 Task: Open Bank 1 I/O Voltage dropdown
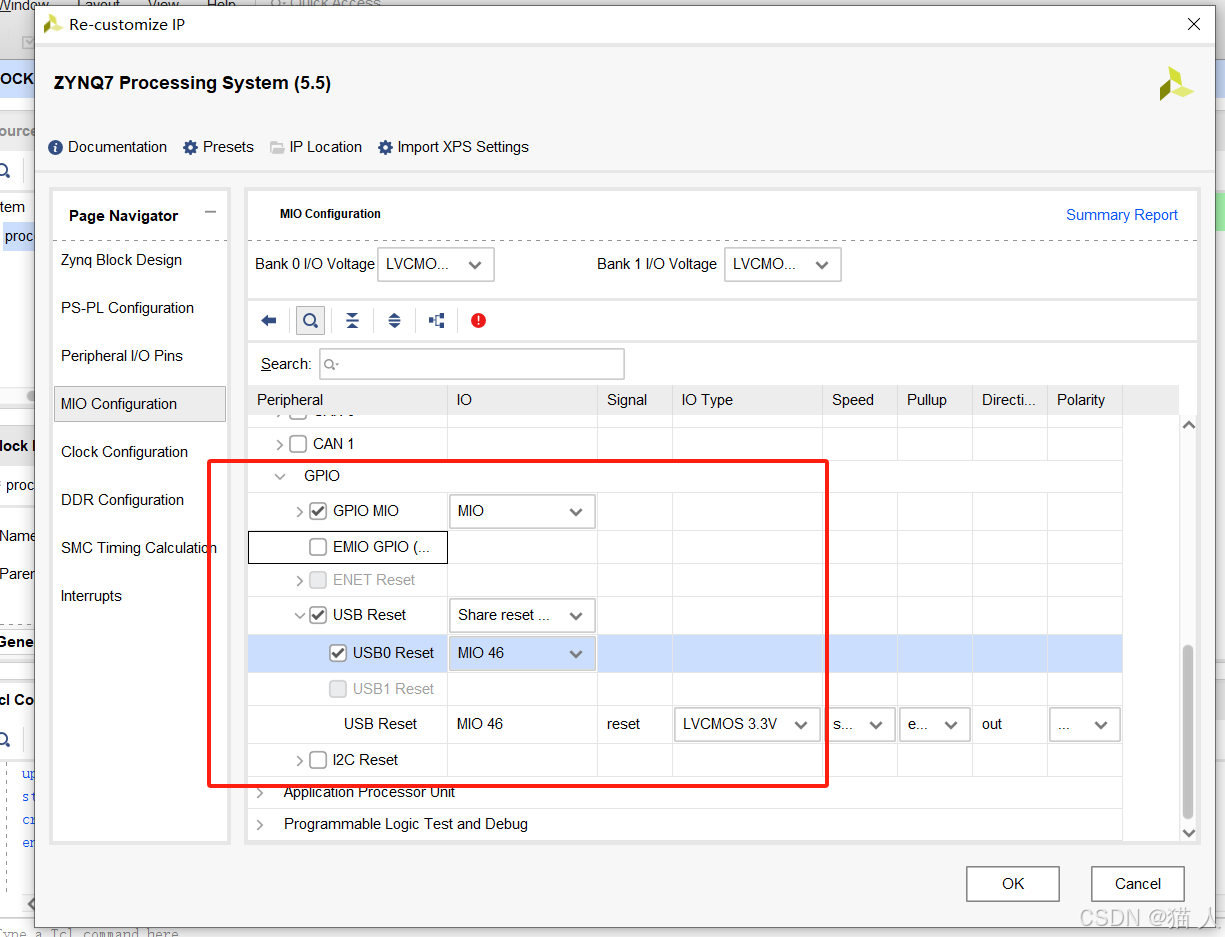click(x=782, y=265)
